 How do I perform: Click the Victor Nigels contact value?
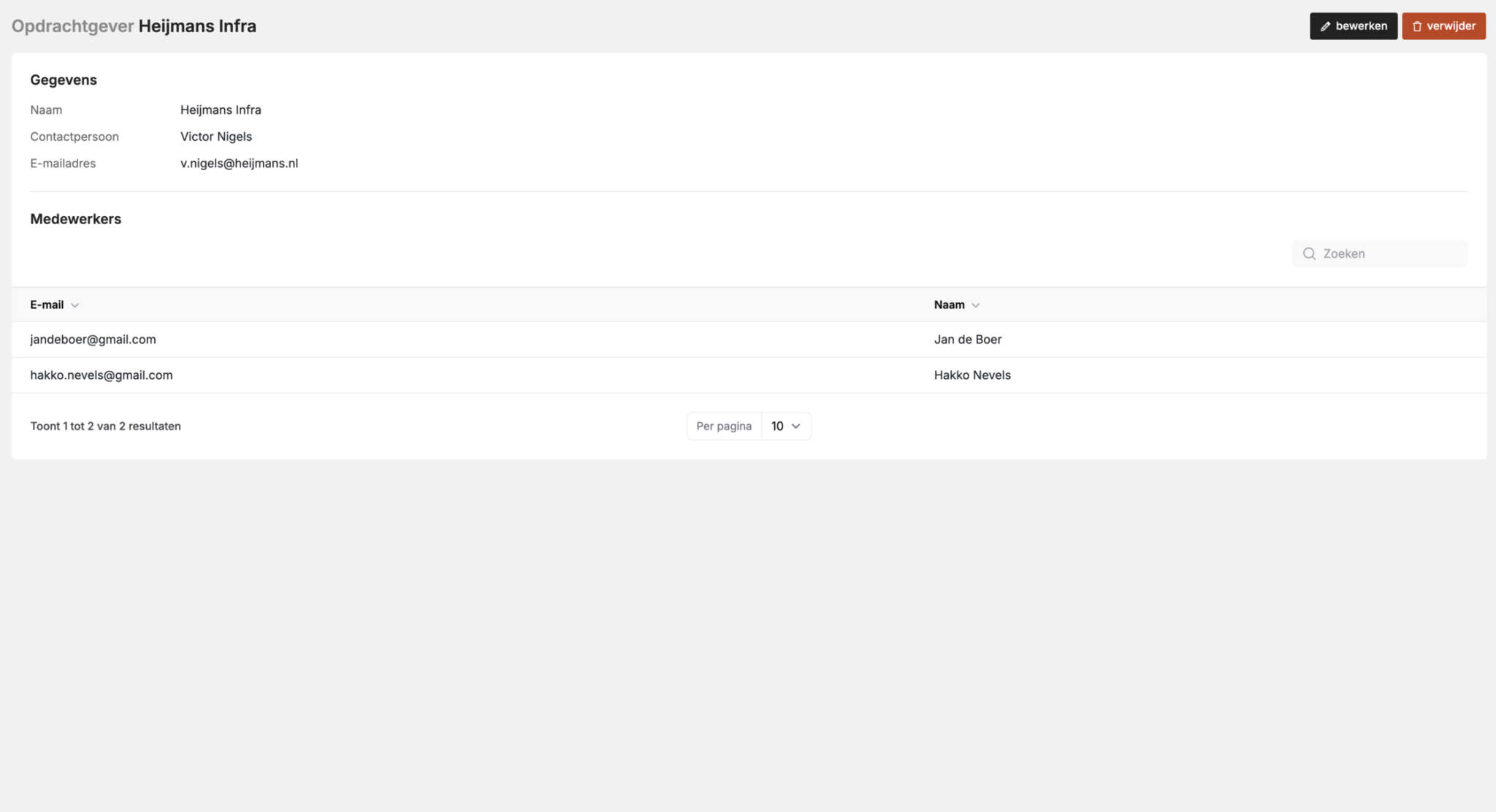pyautogui.click(x=216, y=137)
